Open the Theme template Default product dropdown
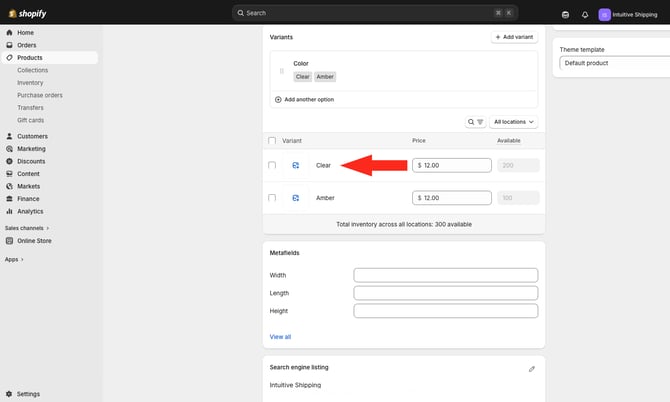The image size is (670, 402). pyautogui.click(x=614, y=63)
